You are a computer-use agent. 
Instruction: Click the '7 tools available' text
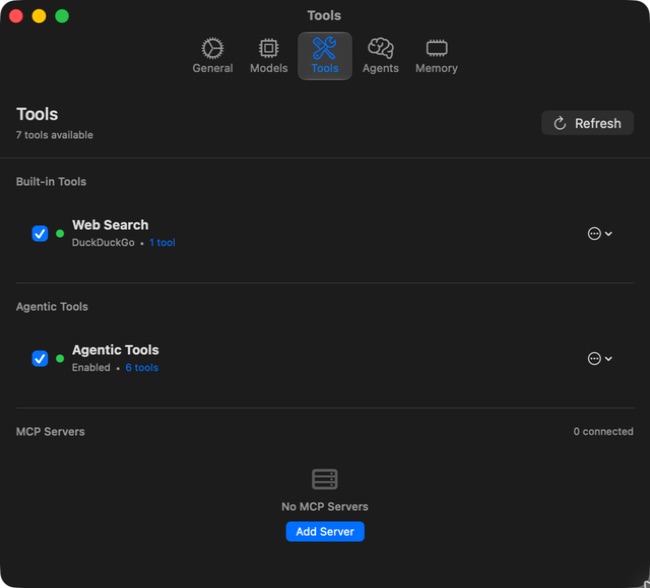(54, 135)
